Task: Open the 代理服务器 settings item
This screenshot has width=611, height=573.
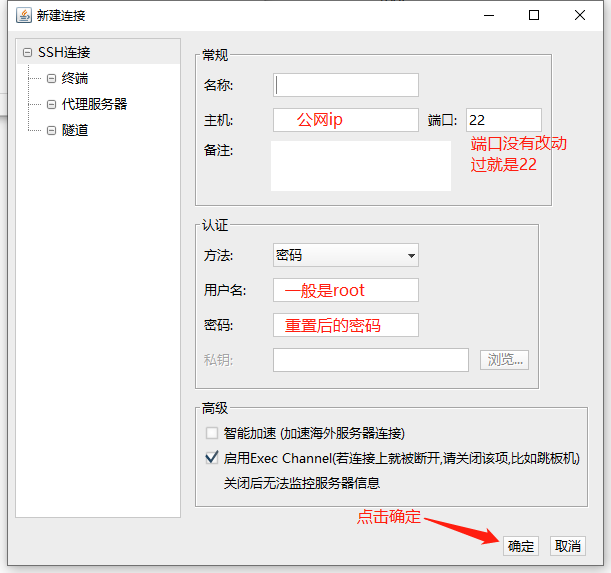Action: [94, 104]
